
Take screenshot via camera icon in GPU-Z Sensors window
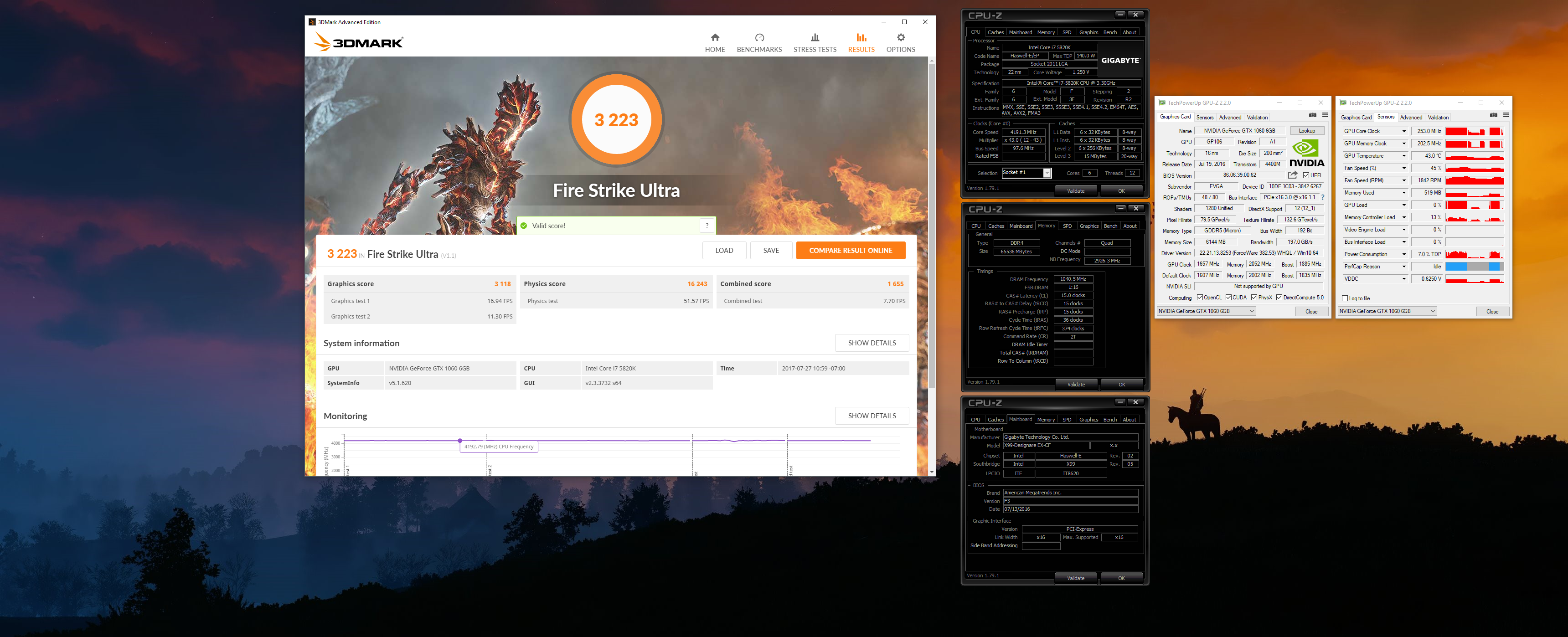(x=1493, y=115)
